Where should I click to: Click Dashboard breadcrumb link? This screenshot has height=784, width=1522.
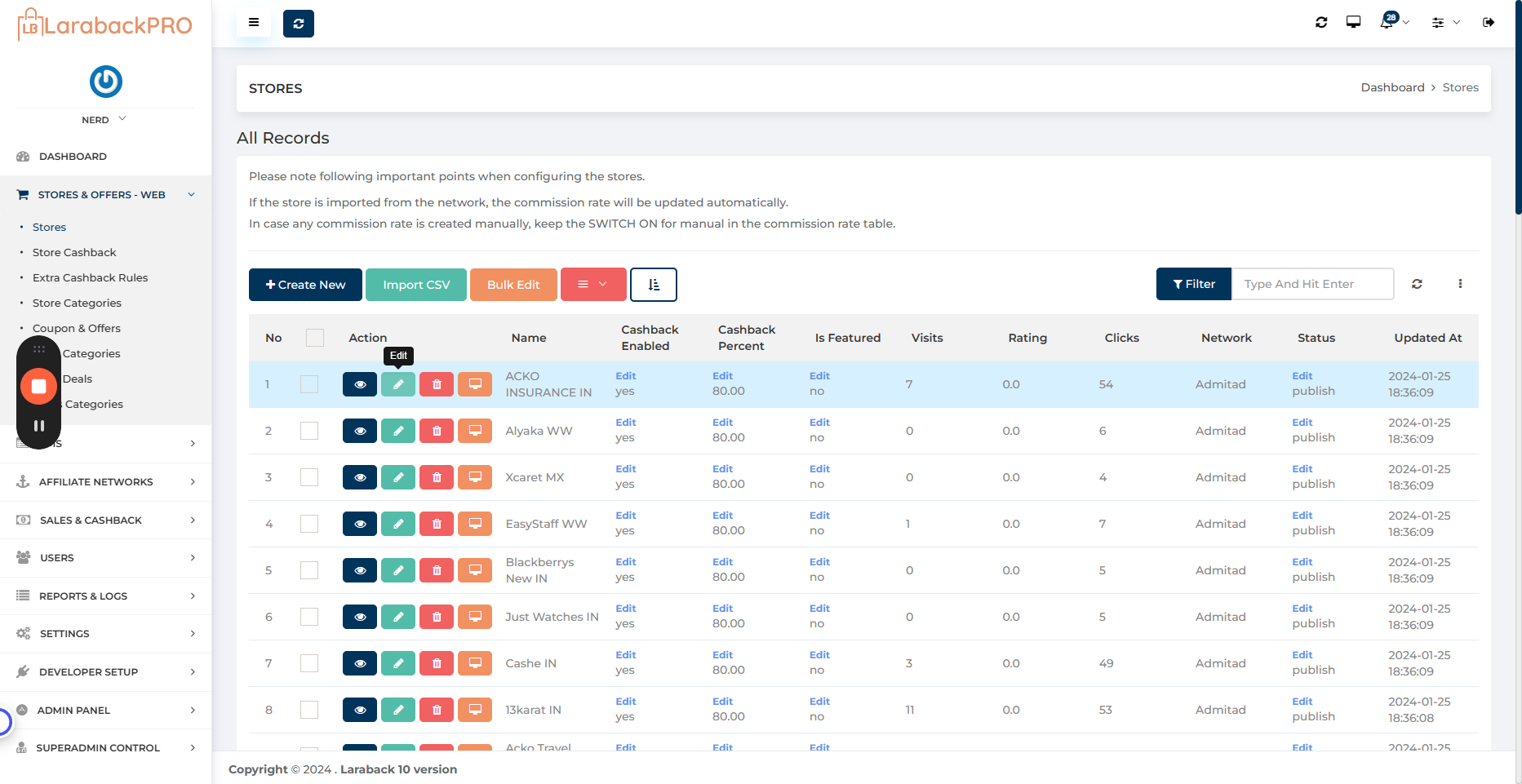1392,87
